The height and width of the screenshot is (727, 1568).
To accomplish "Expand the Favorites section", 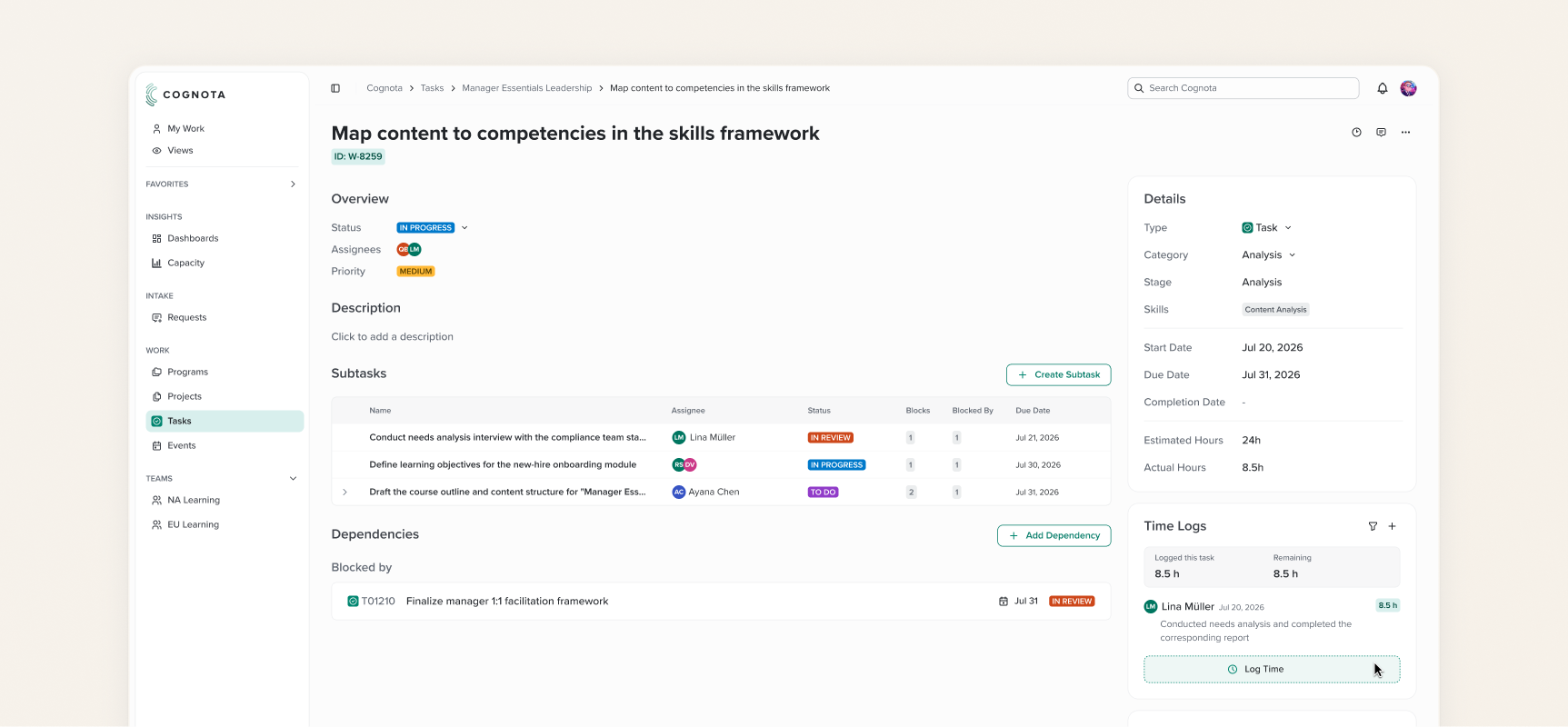I will point(293,184).
